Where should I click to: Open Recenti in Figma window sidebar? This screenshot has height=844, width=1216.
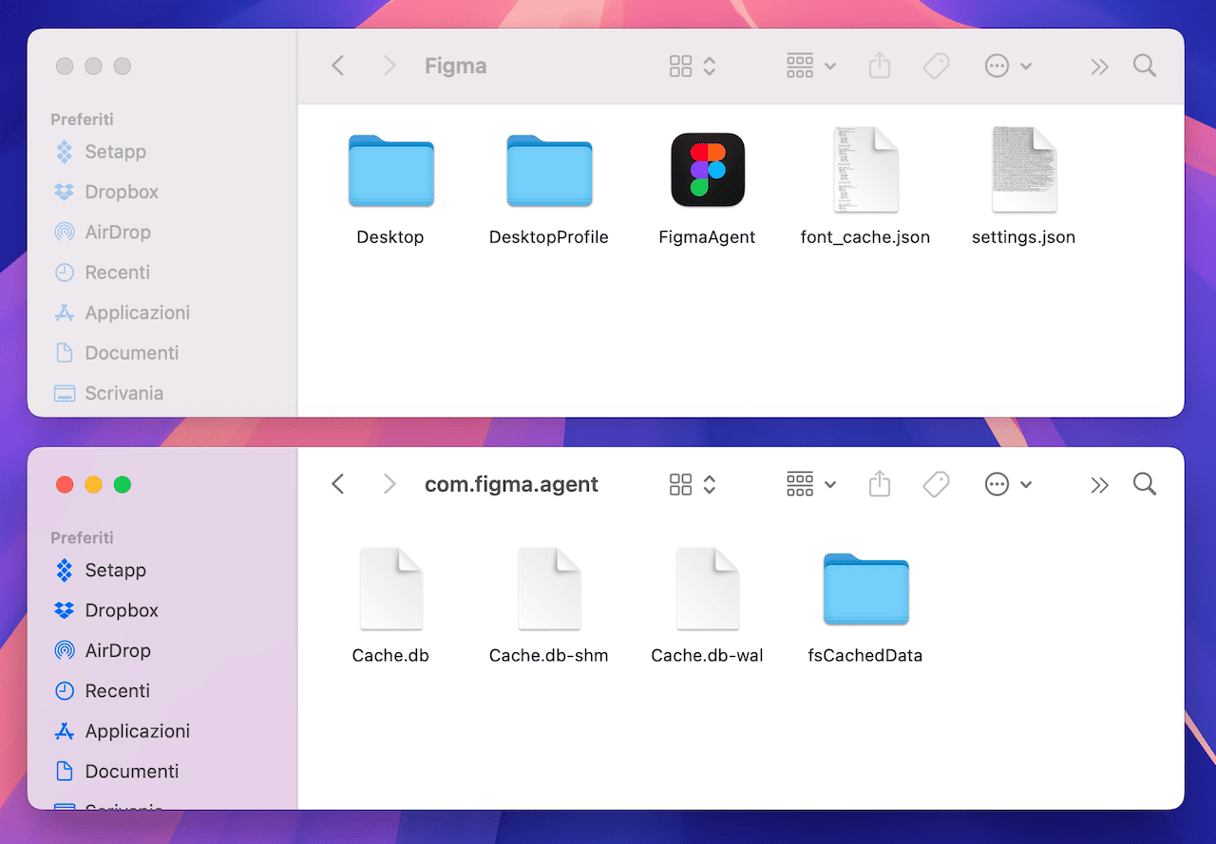(x=117, y=272)
